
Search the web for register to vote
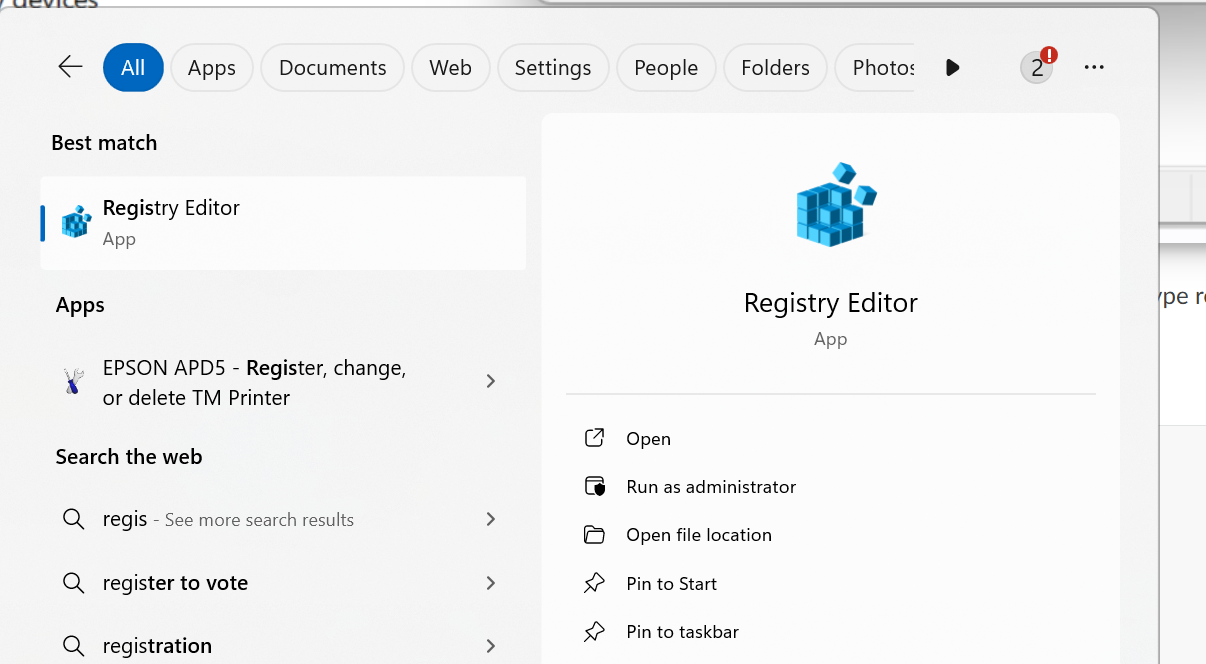[x=176, y=583]
